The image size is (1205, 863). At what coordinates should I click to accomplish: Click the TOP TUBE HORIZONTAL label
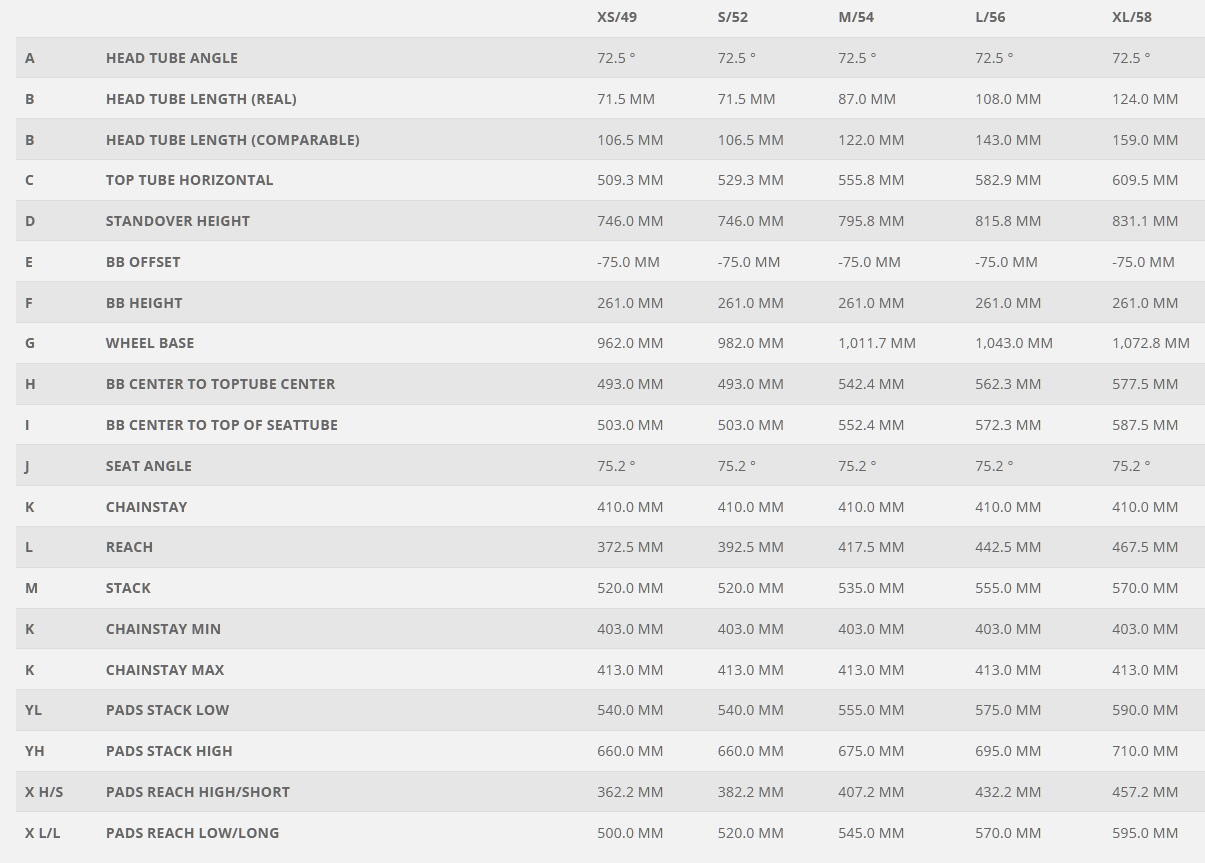tap(190, 180)
